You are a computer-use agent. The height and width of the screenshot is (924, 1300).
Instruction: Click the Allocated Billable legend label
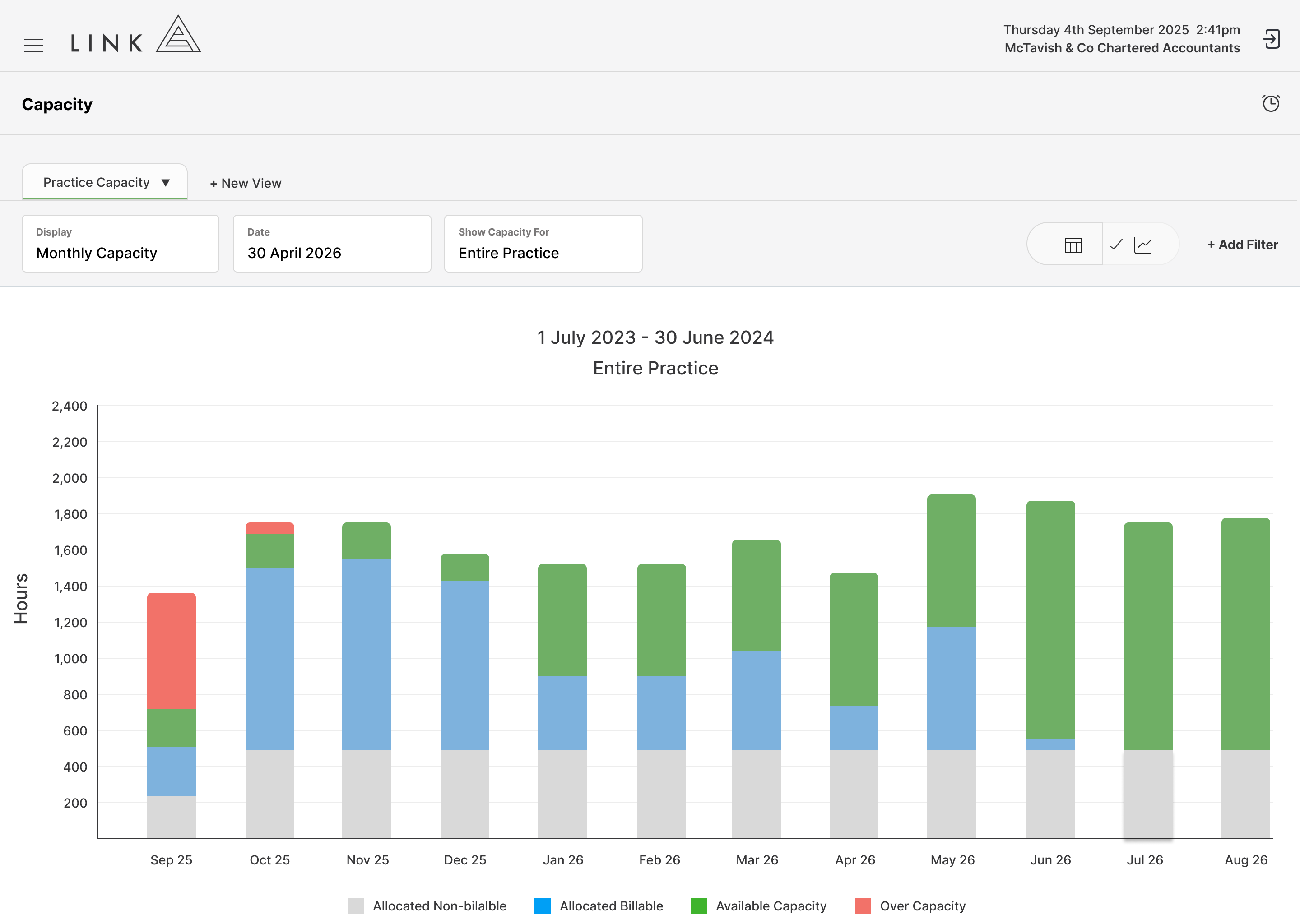click(611, 906)
